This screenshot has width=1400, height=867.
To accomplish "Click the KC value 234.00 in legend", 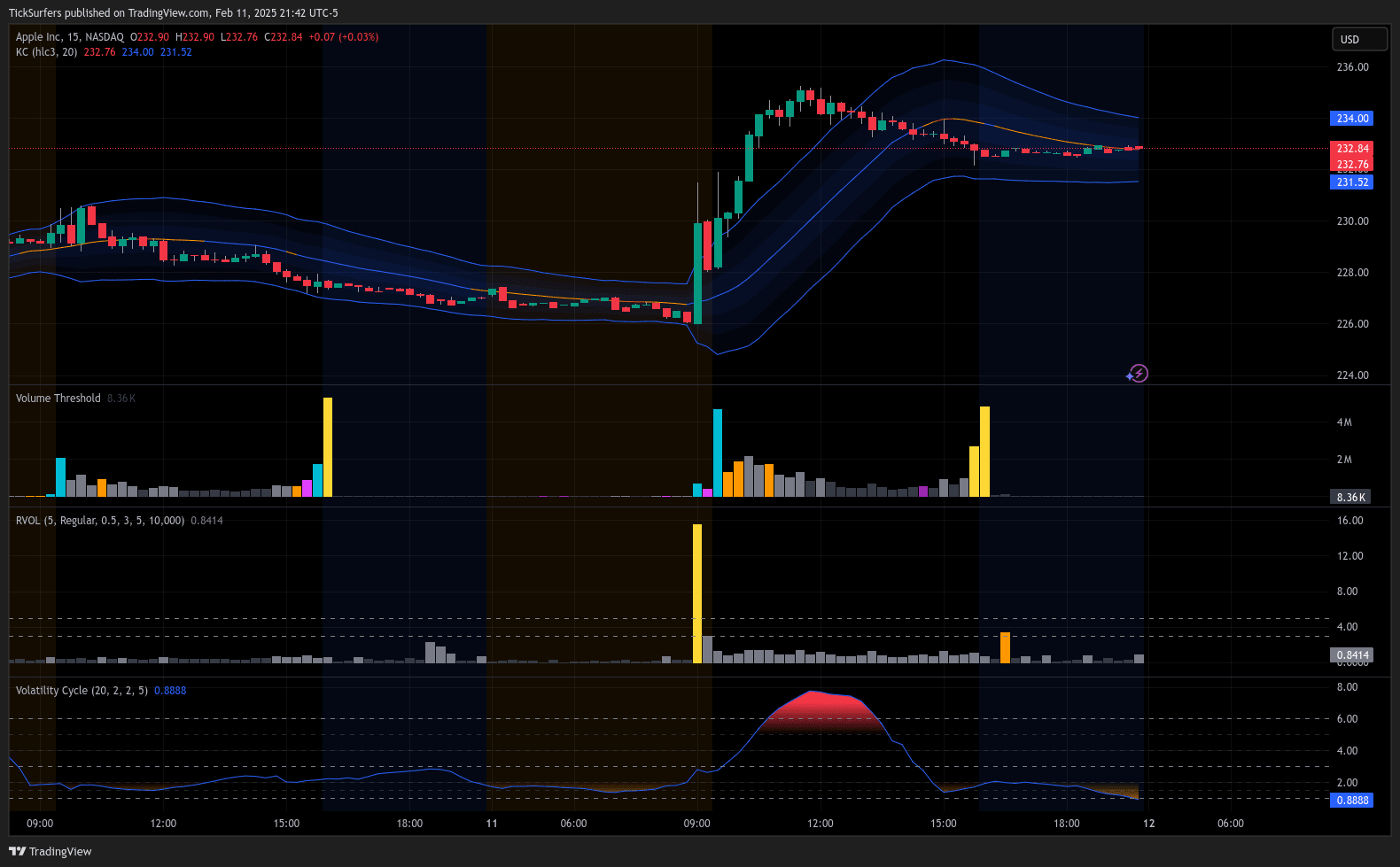I will point(137,52).
